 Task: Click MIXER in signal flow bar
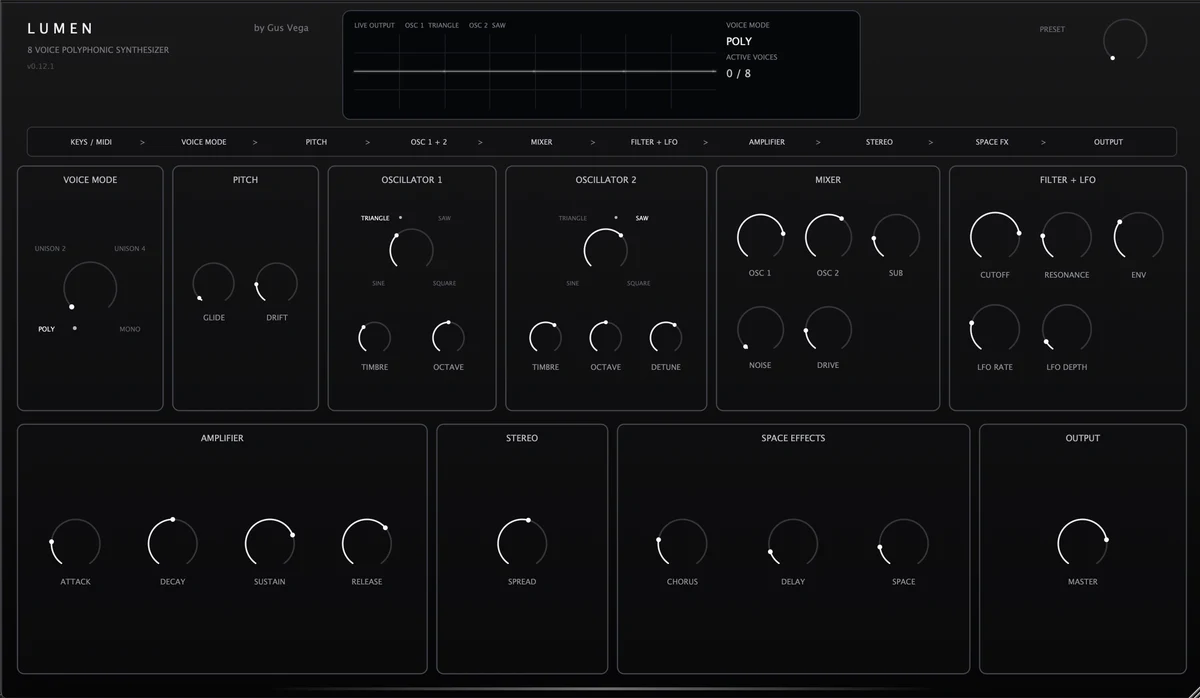coord(542,142)
